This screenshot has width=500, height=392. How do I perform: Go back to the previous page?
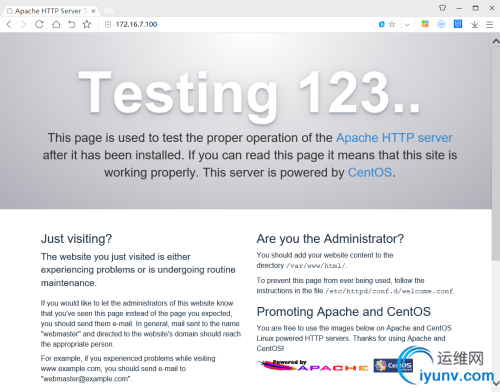pyautogui.click(x=9, y=24)
